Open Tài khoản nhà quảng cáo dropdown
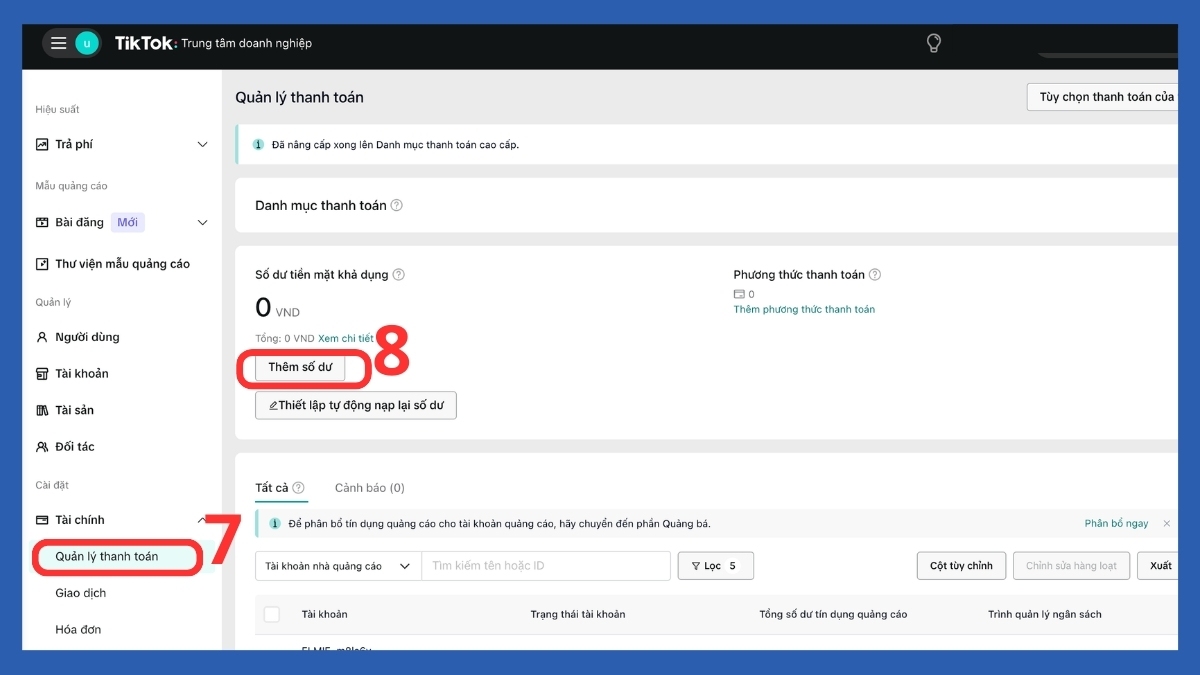 tap(338, 566)
